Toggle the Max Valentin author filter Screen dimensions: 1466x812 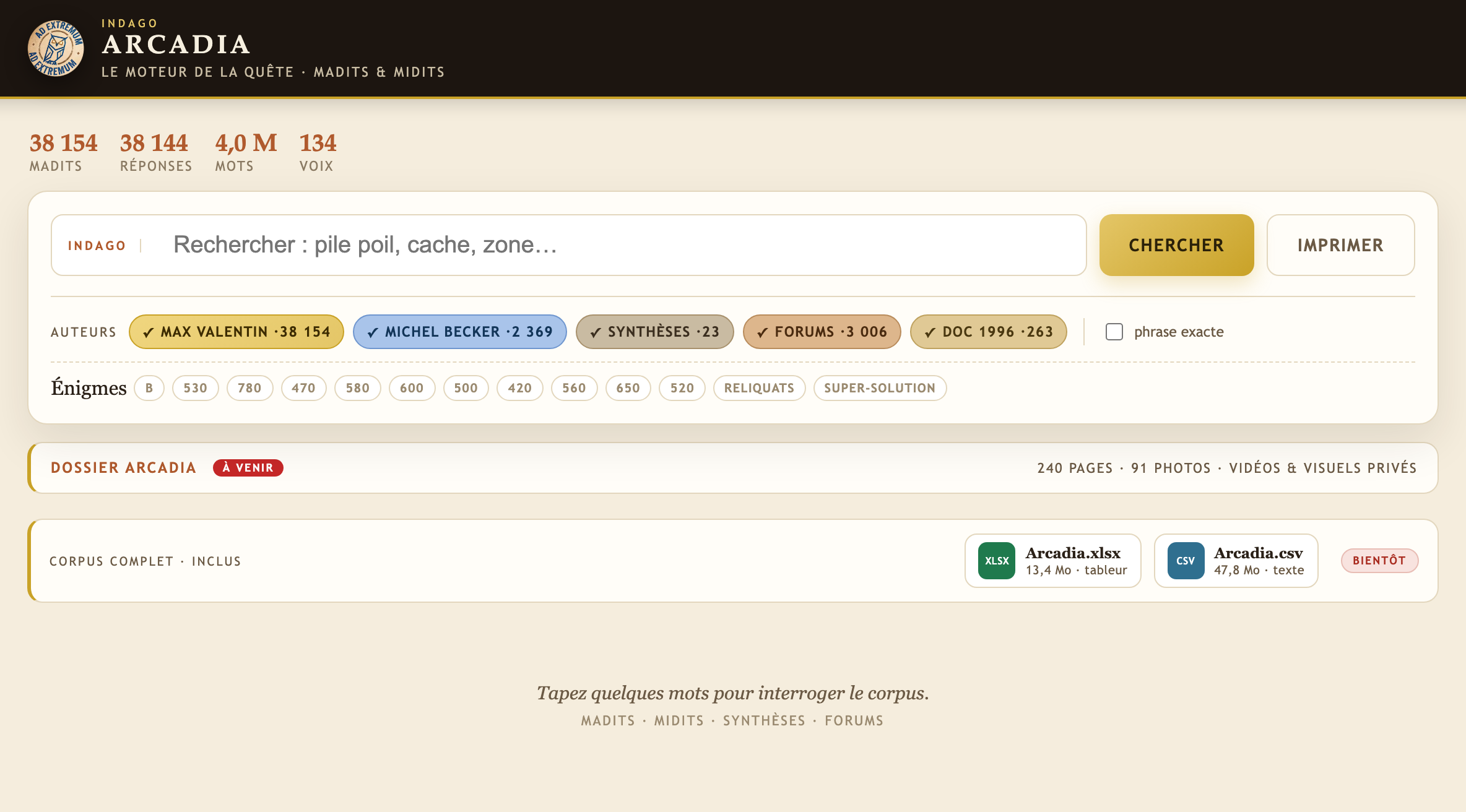[236, 332]
